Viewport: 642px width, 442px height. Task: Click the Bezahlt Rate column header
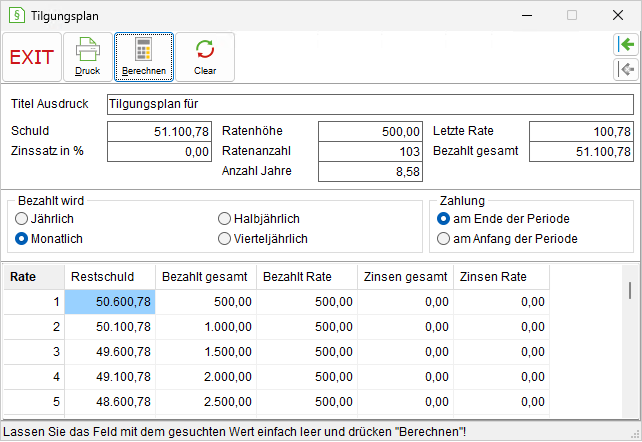(307, 277)
